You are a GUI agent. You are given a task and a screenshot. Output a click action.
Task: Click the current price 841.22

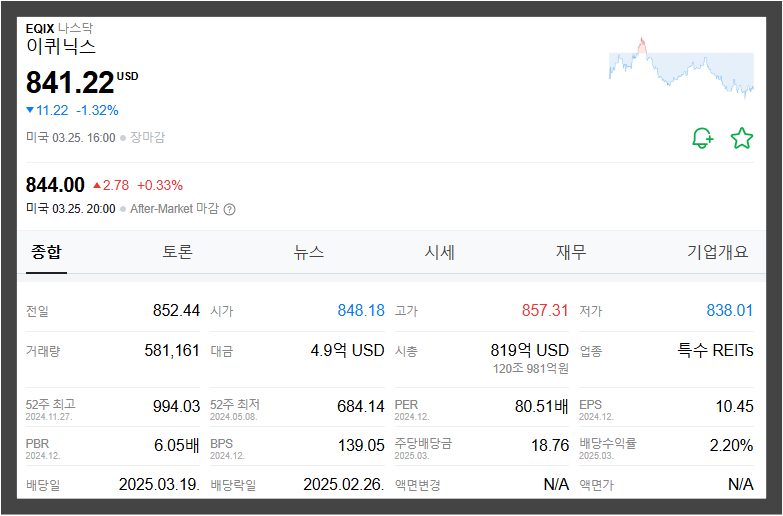pyautogui.click(x=70, y=82)
